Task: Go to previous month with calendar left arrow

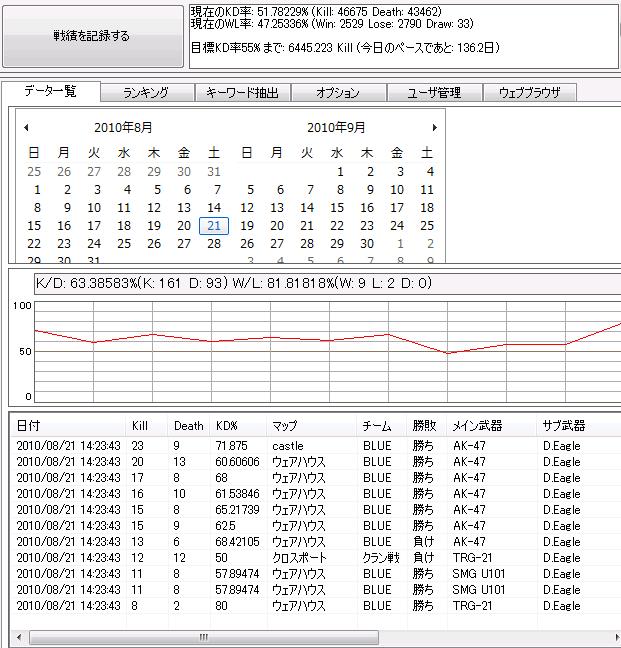Action: click(x=26, y=127)
